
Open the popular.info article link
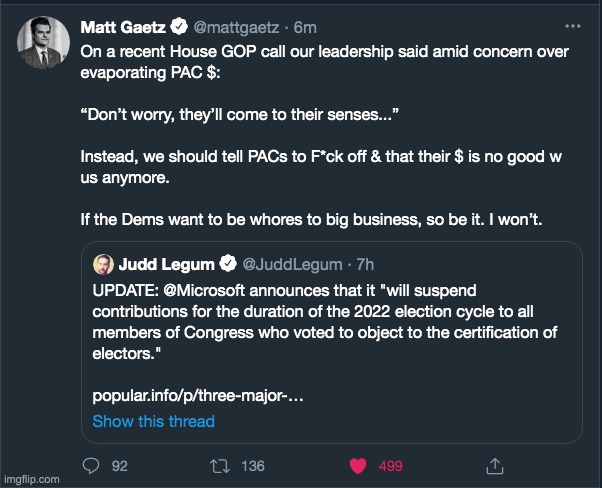point(198,395)
